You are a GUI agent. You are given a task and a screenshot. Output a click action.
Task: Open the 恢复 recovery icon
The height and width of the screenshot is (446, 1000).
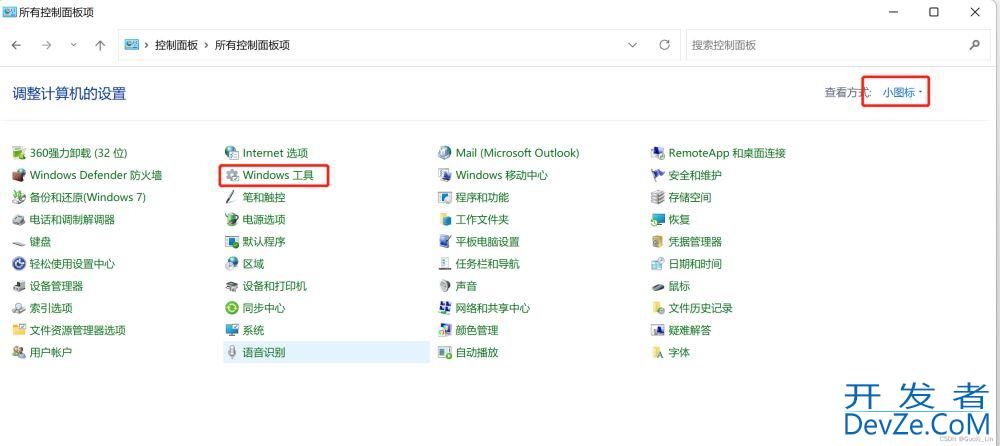pyautogui.click(x=658, y=219)
